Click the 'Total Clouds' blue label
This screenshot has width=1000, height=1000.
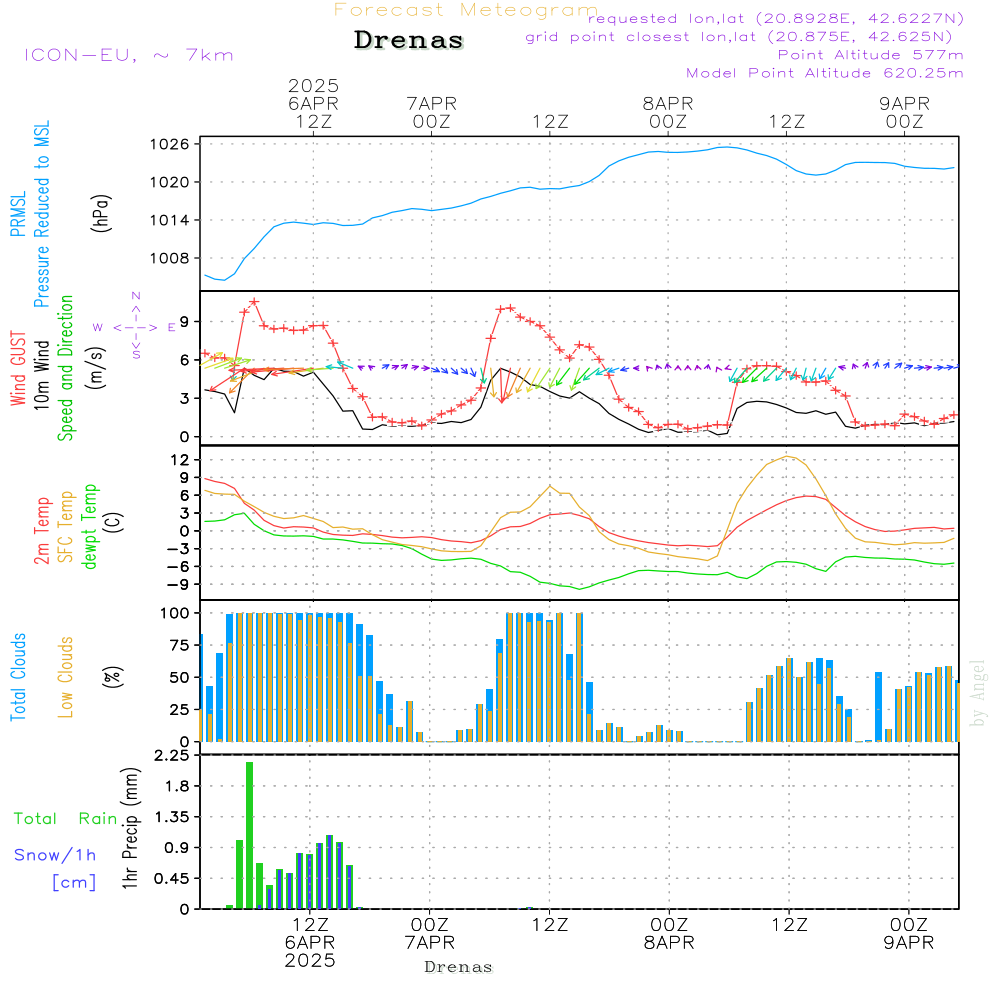18,677
